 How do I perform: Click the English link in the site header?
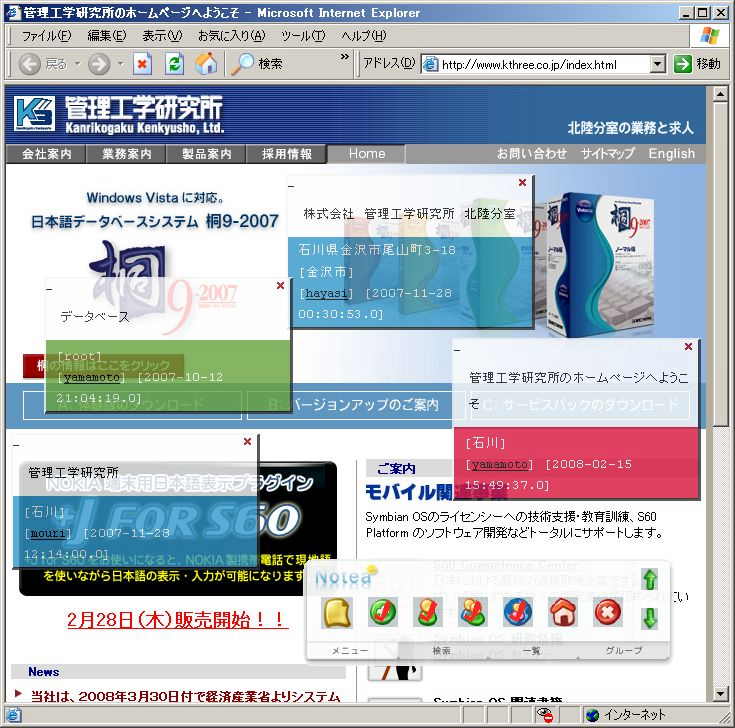pos(671,154)
